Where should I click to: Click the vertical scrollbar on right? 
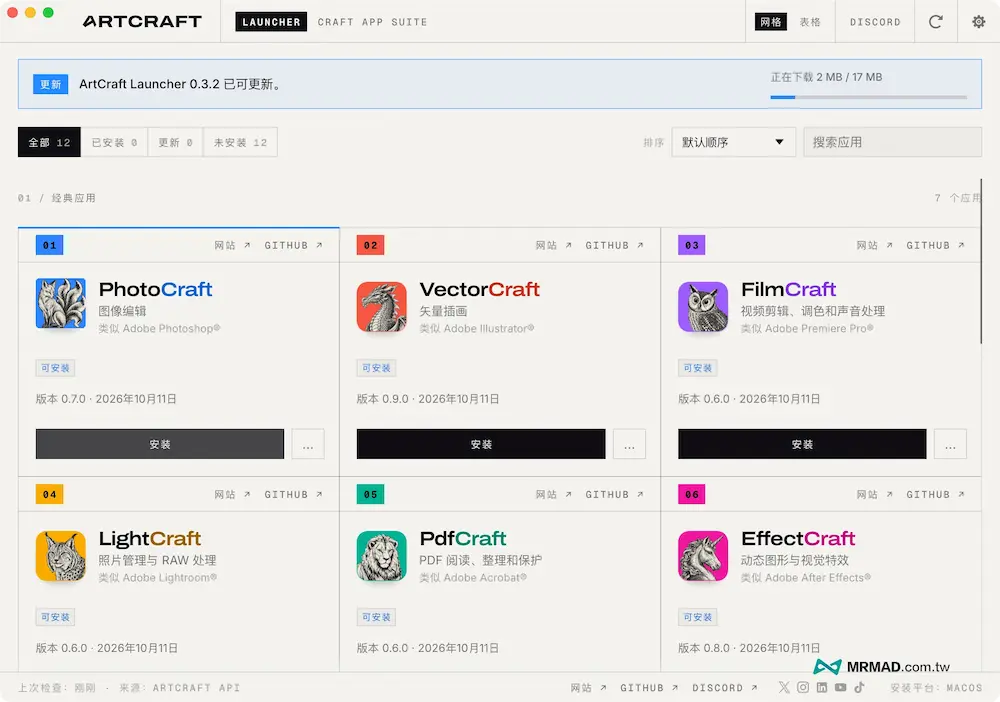coord(982,261)
